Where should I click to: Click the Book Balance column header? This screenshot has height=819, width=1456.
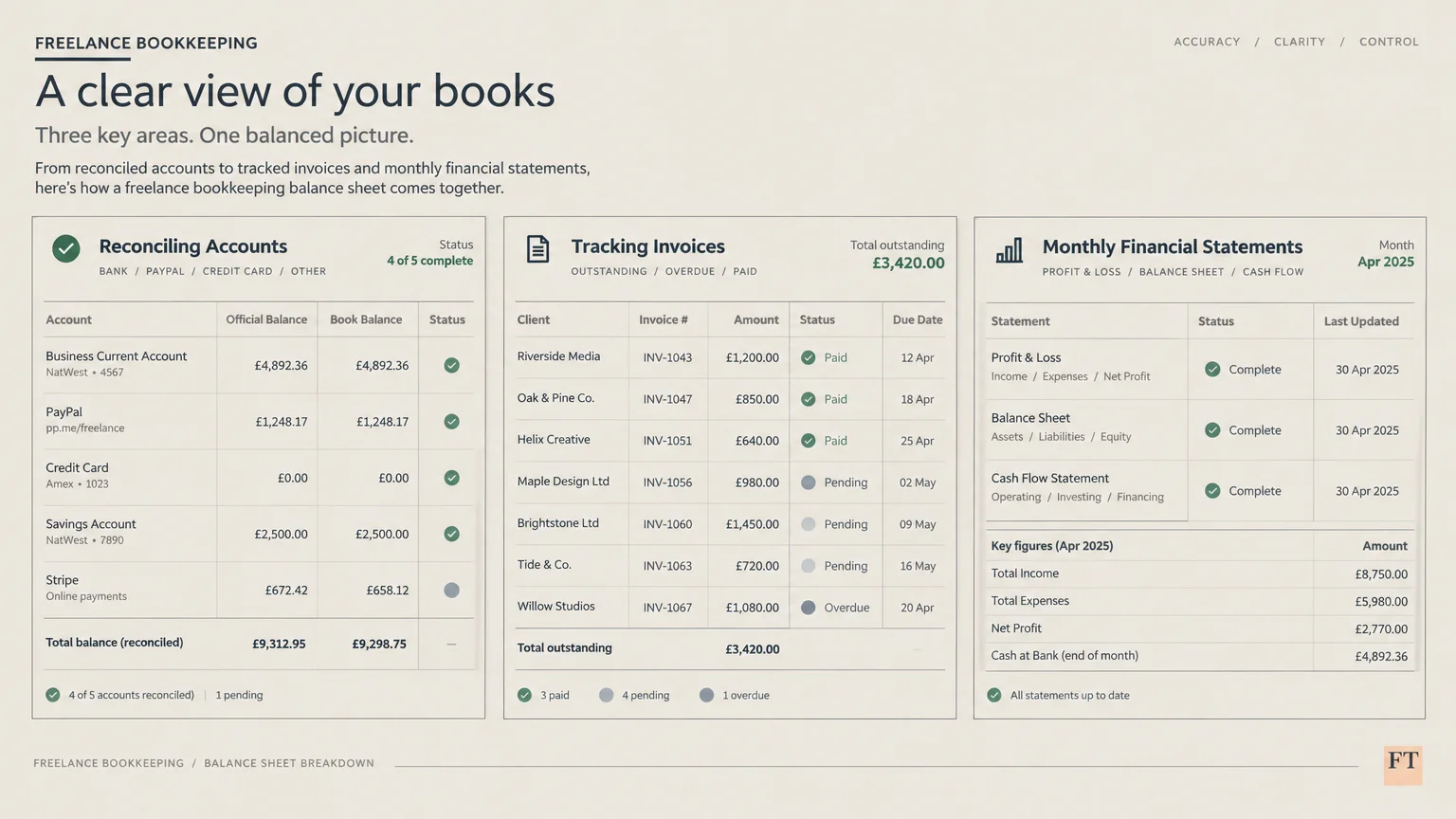(366, 319)
